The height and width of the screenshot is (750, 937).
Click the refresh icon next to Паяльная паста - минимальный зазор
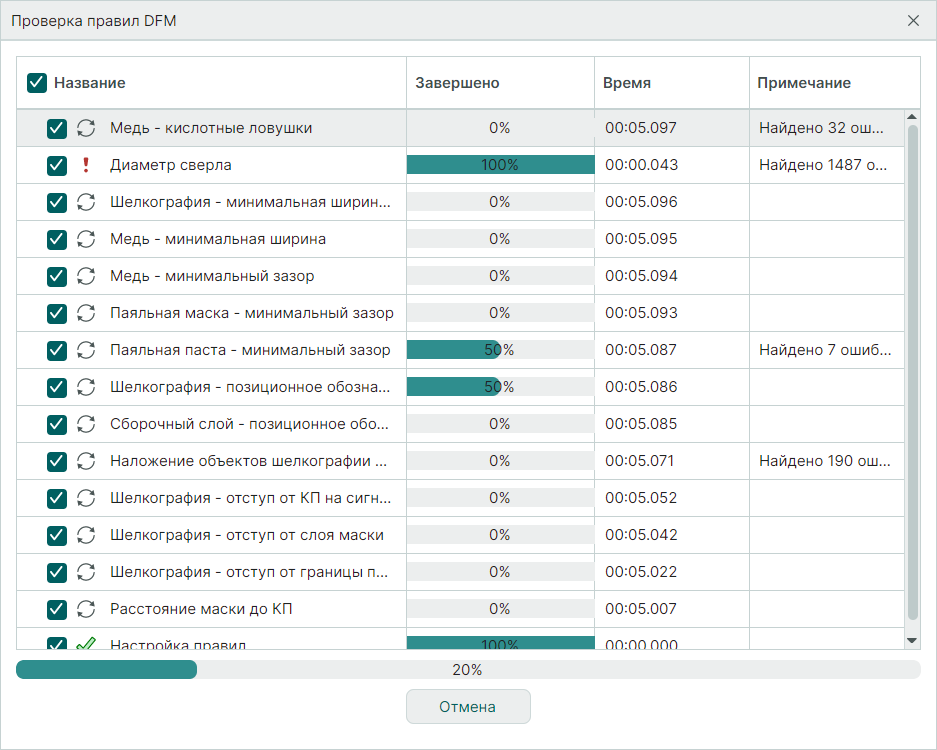(x=86, y=350)
